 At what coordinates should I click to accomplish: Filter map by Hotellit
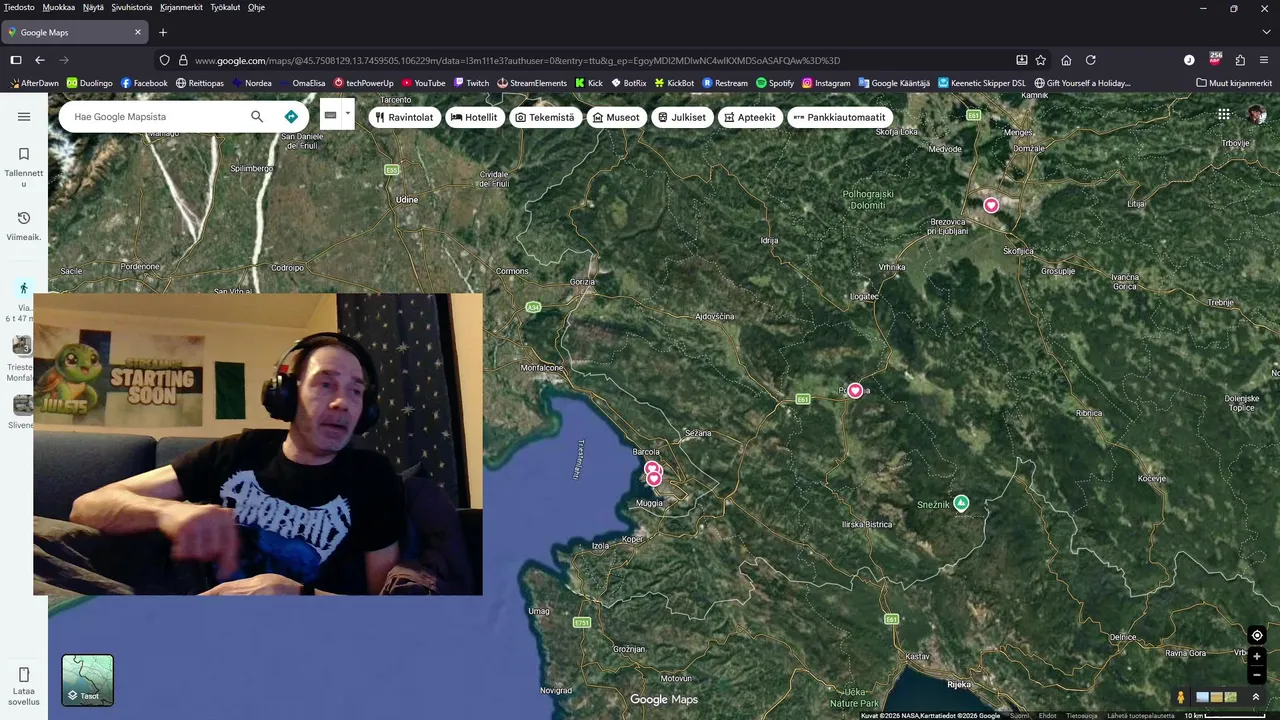click(x=474, y=117)
